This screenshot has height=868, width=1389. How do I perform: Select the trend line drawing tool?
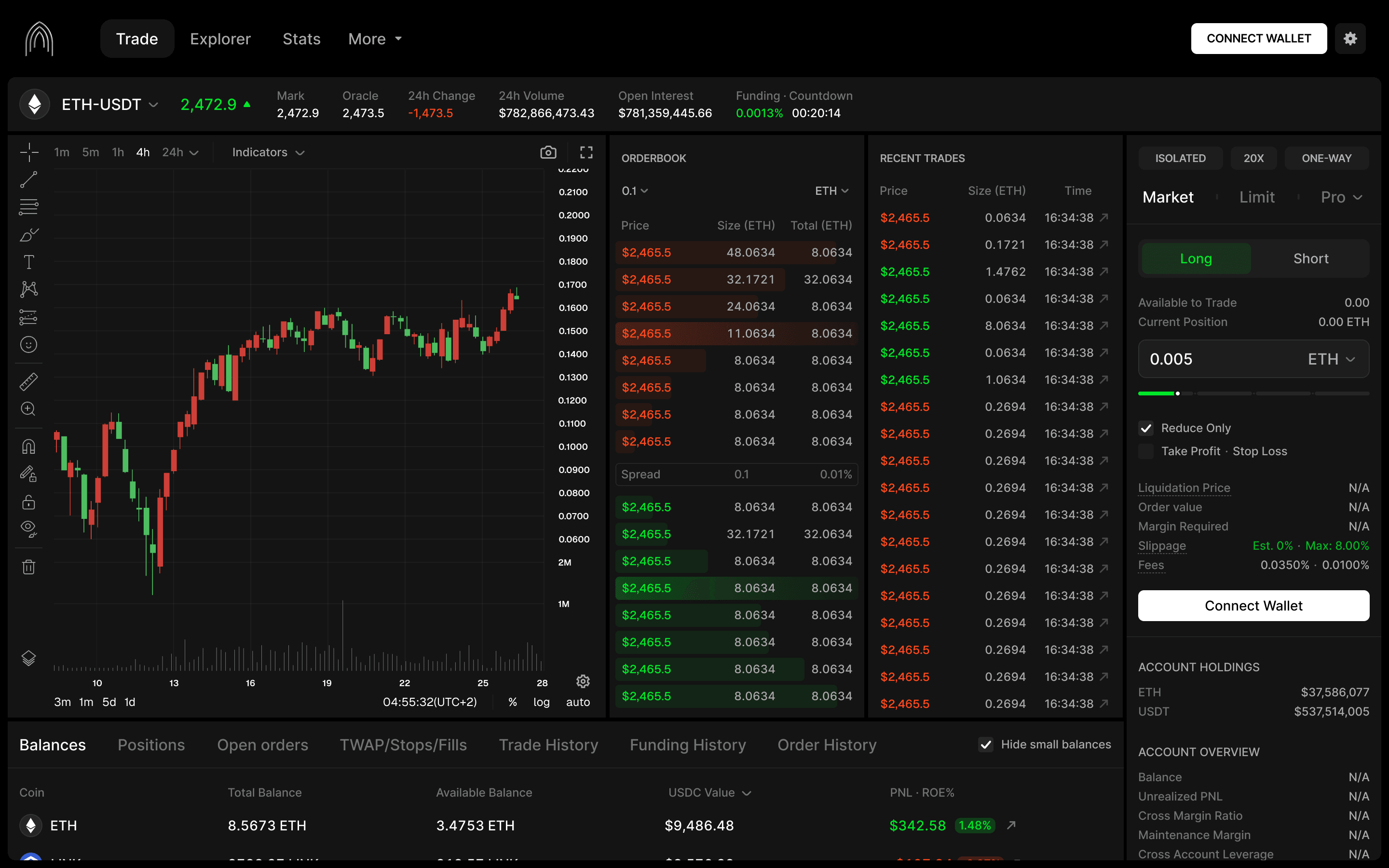pos(29,180)
